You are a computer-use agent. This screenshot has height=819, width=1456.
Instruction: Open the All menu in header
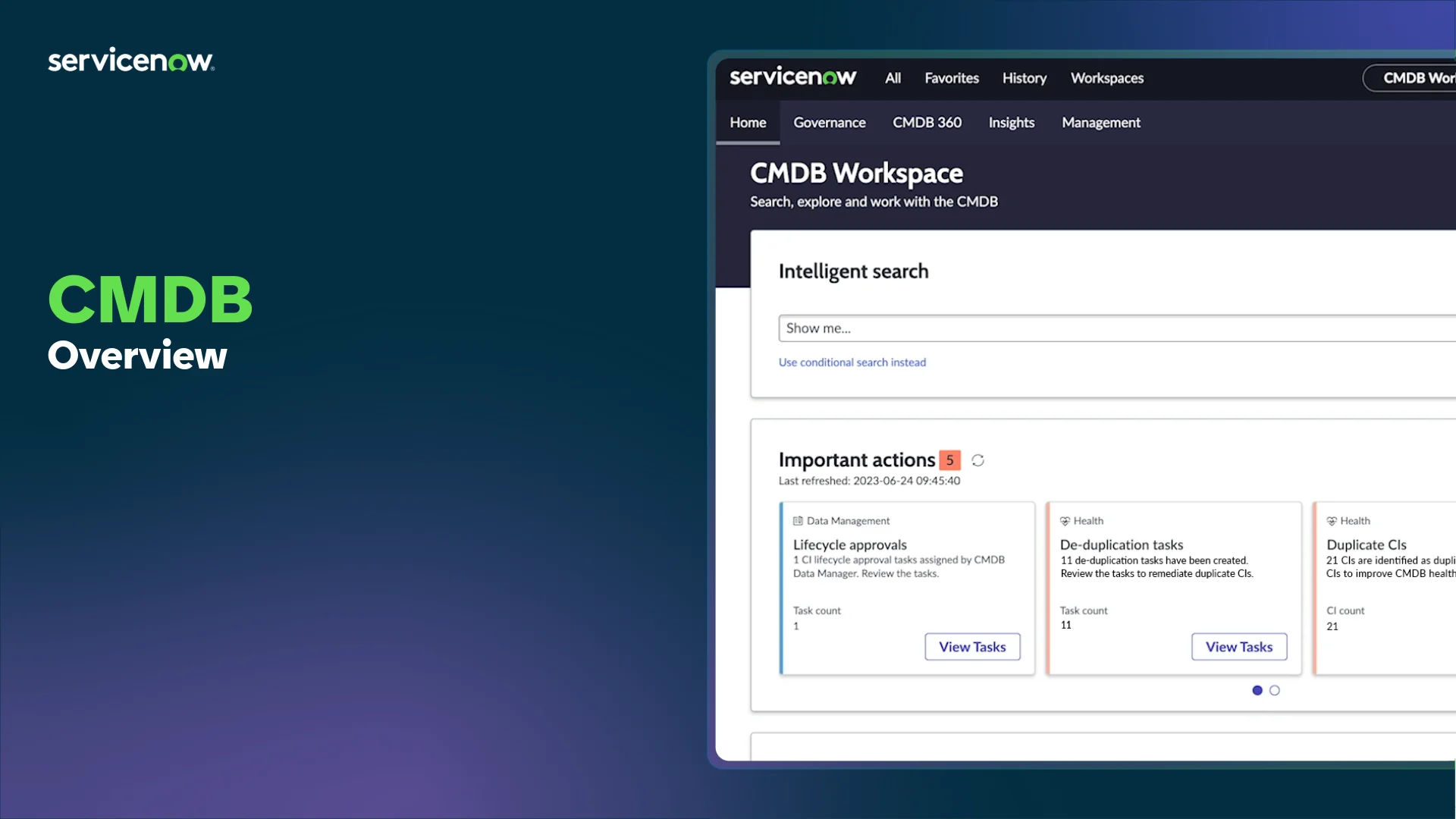click(x=893, y=78)
